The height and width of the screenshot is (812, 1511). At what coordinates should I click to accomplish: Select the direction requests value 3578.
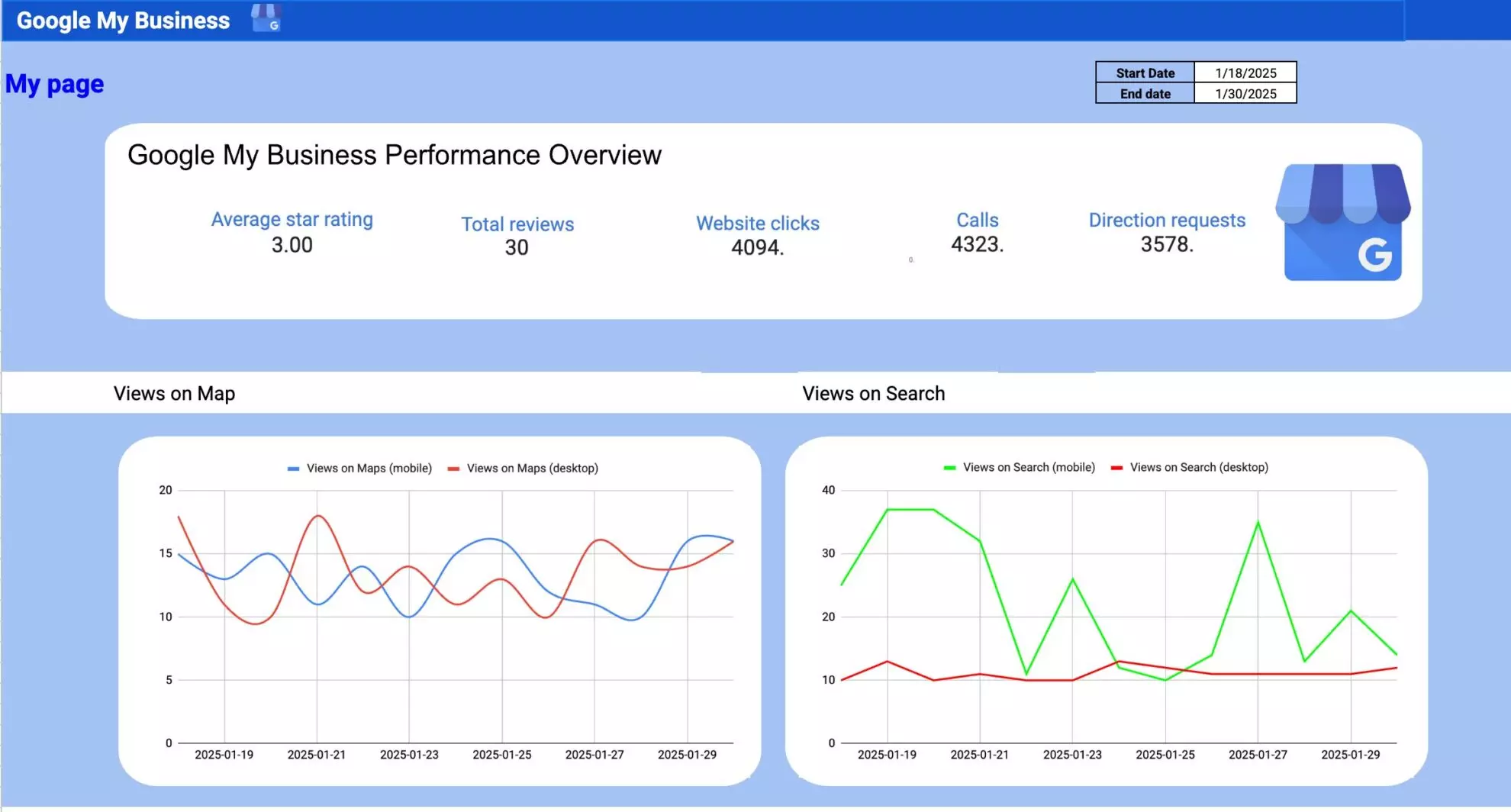(1167, 244)
